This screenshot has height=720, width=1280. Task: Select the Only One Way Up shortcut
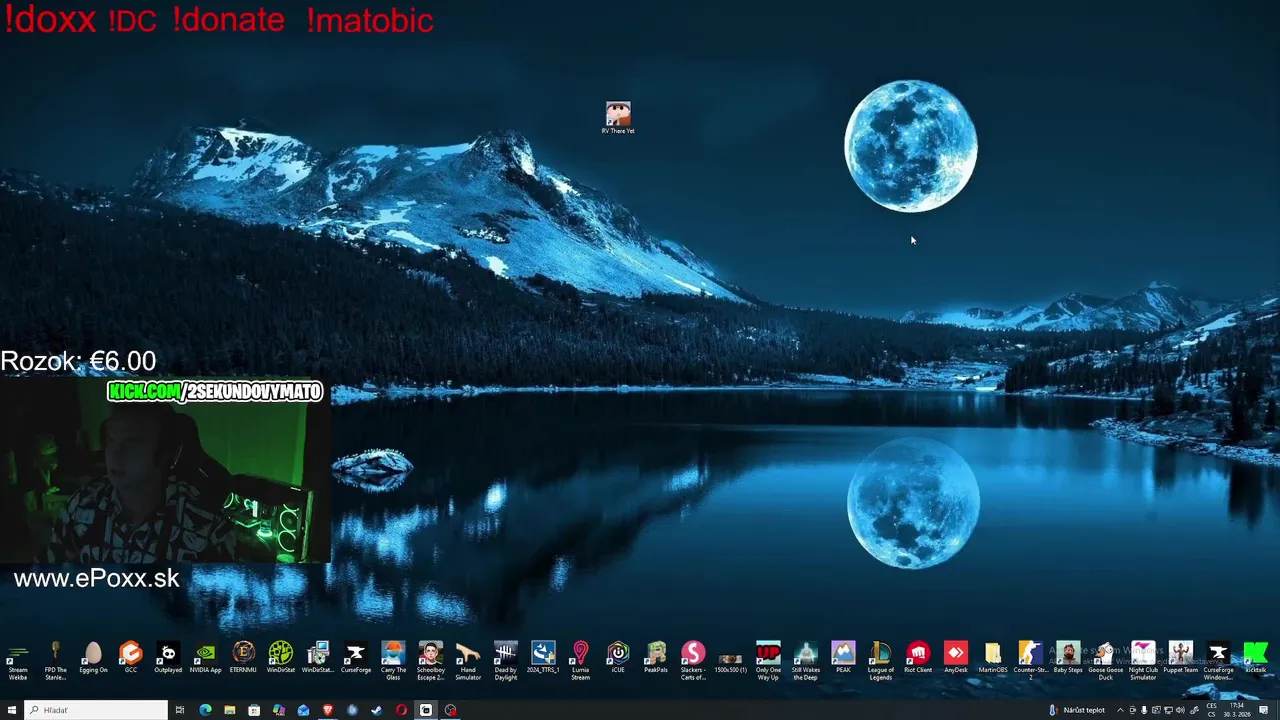[768, 661]
